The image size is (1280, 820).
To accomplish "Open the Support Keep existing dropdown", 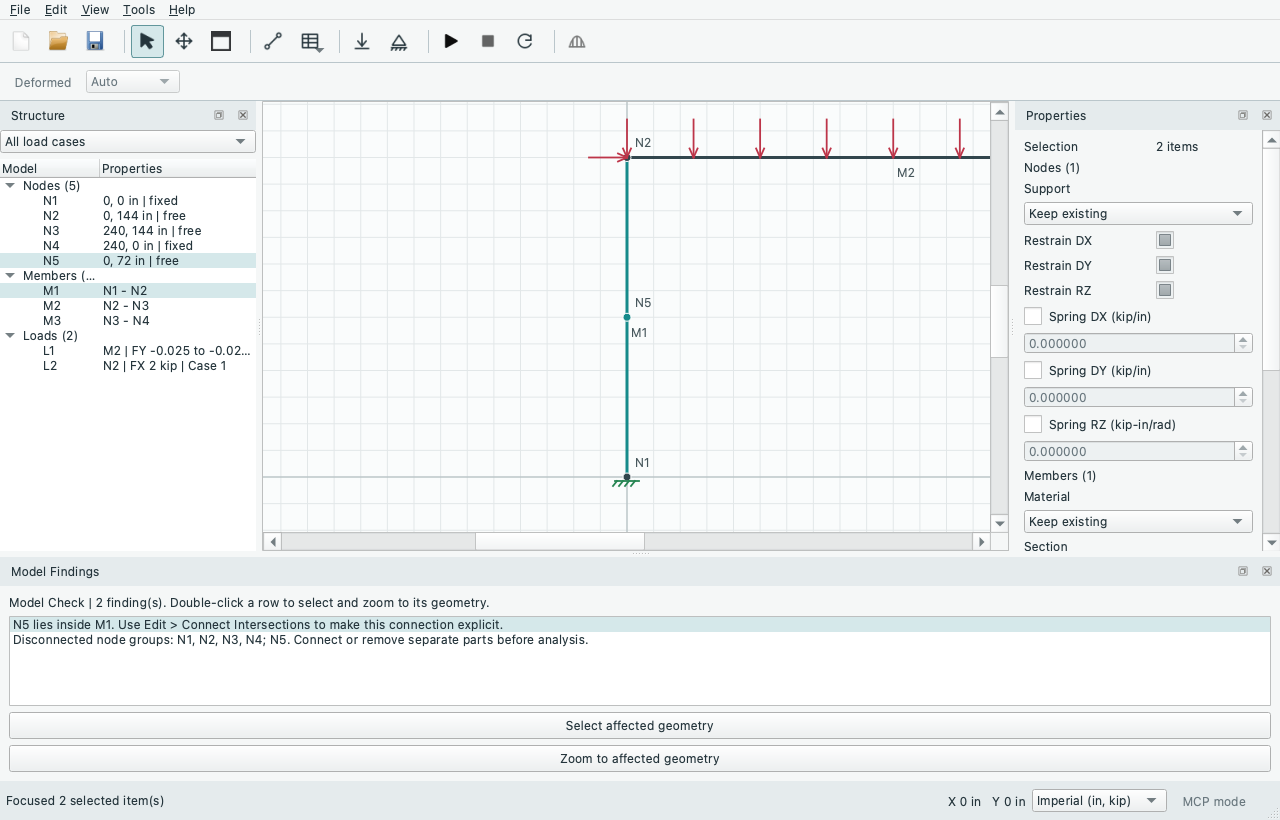I will click(1138, 213).
